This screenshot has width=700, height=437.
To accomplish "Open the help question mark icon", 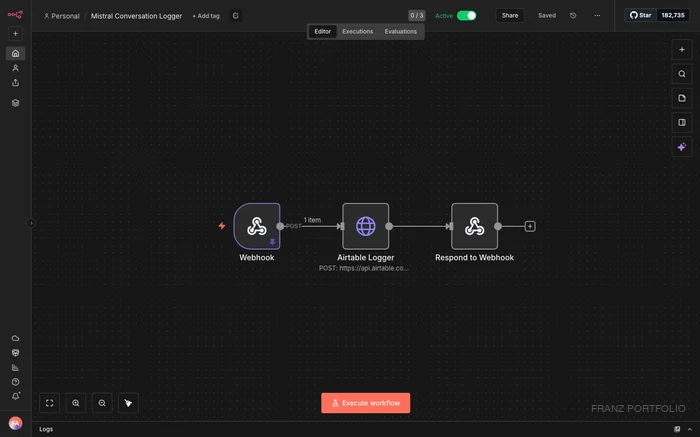I will tap(15, 382).
